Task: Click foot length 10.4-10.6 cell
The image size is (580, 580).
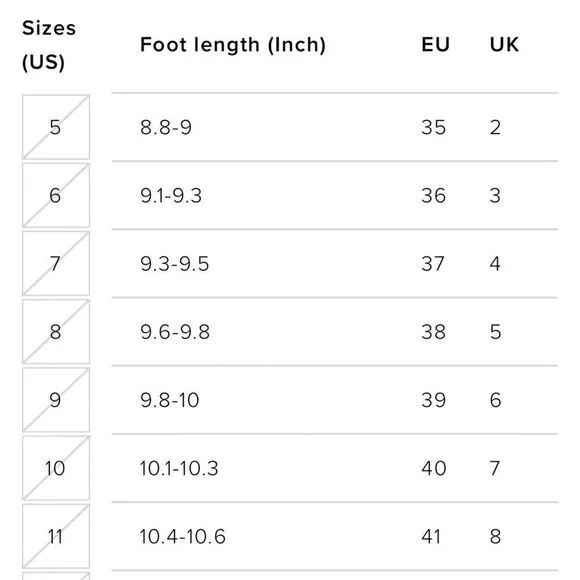Action: pos(182,536)
